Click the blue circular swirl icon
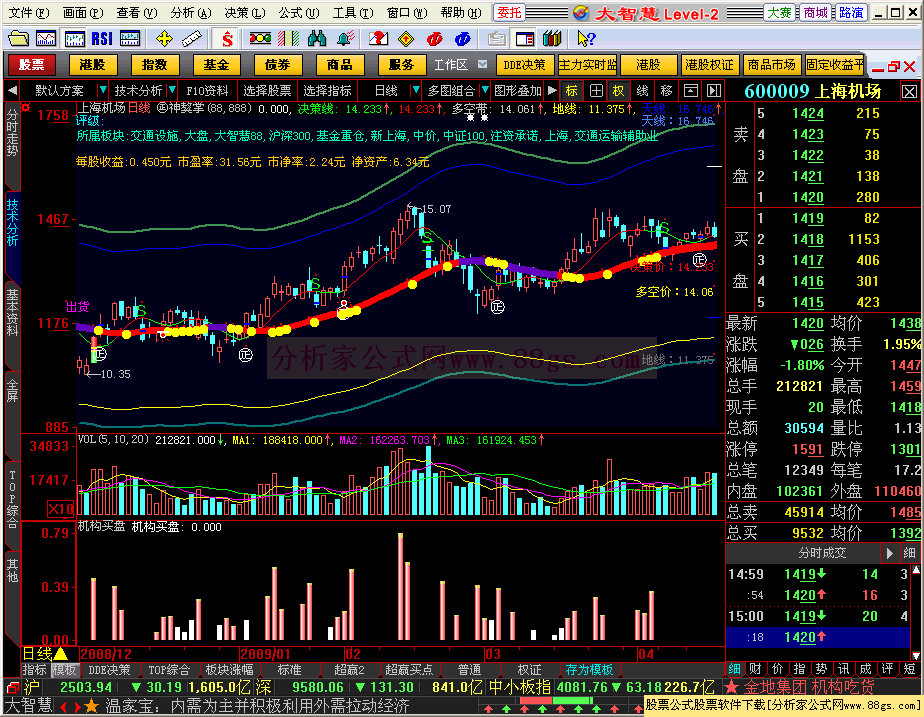Screen dimensions: 924x717 pyautogui.click(x=463, y=39)
